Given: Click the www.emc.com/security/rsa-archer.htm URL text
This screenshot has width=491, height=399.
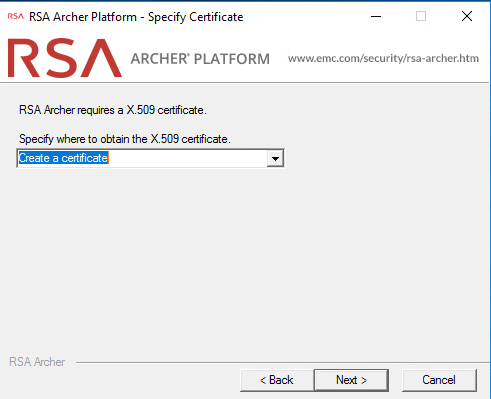Looking at the screenshot, I should (x=383, y=58).
